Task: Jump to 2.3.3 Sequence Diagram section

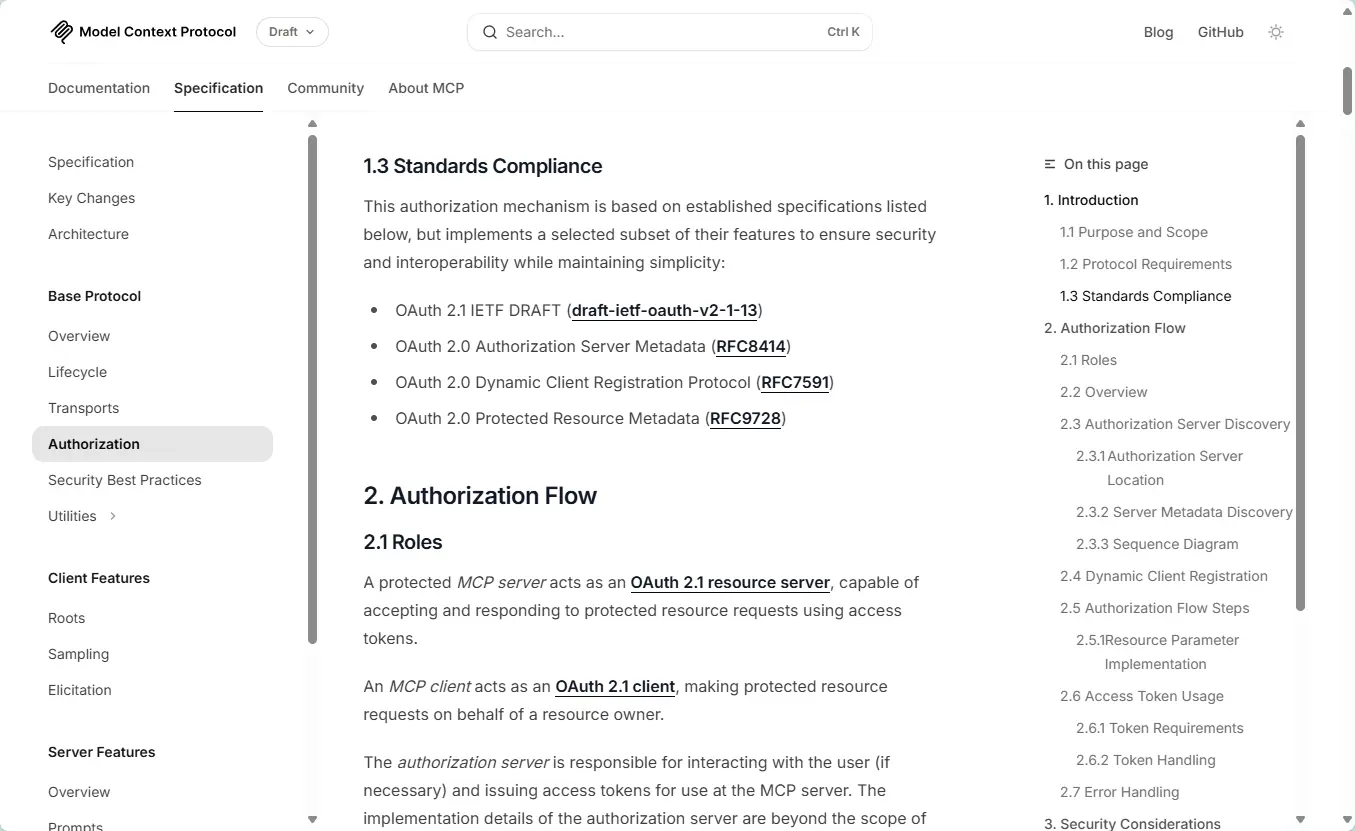Action: [1157, 544]
